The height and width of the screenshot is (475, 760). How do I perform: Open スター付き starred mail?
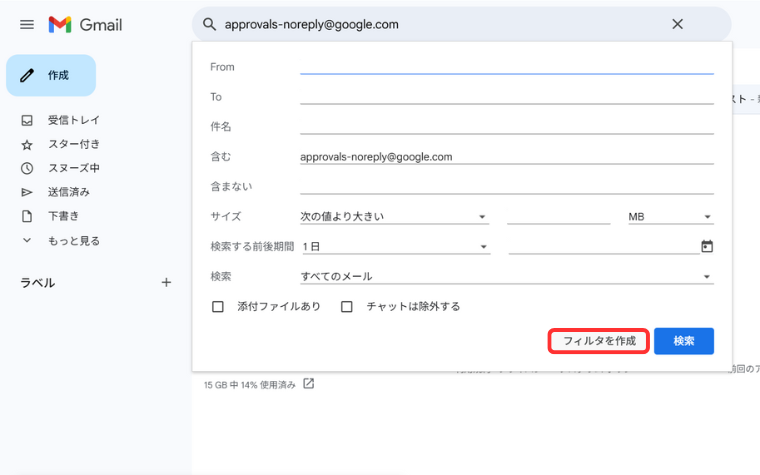(x=73, y=144)
